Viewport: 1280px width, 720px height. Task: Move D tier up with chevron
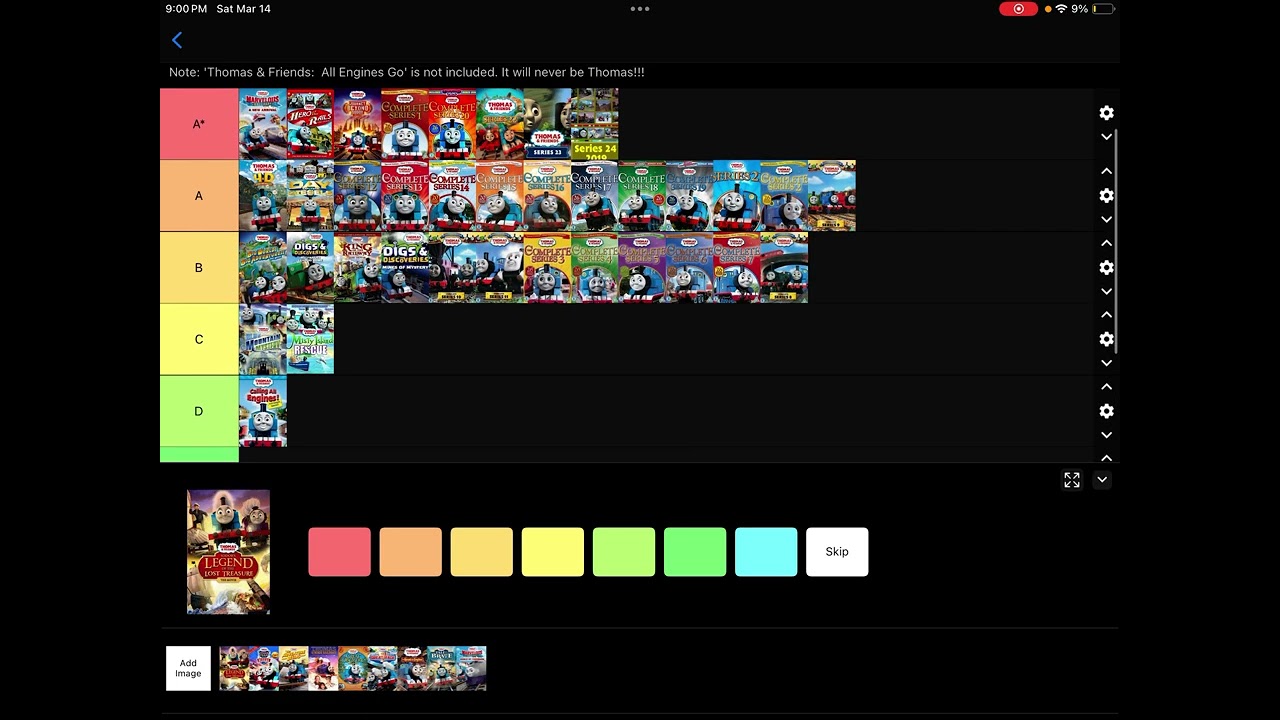[1106, 388]
